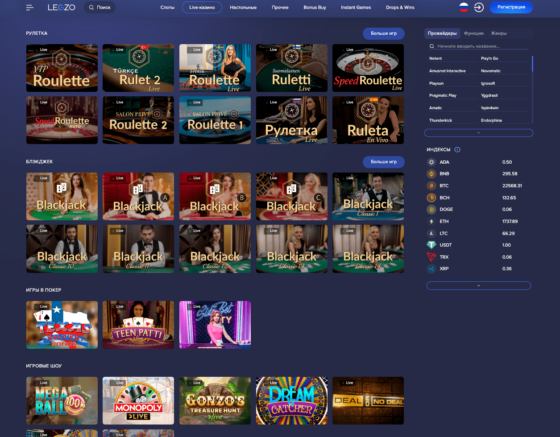Click the Регистрация button
This screenshot has height=437, width=560.
511,7
